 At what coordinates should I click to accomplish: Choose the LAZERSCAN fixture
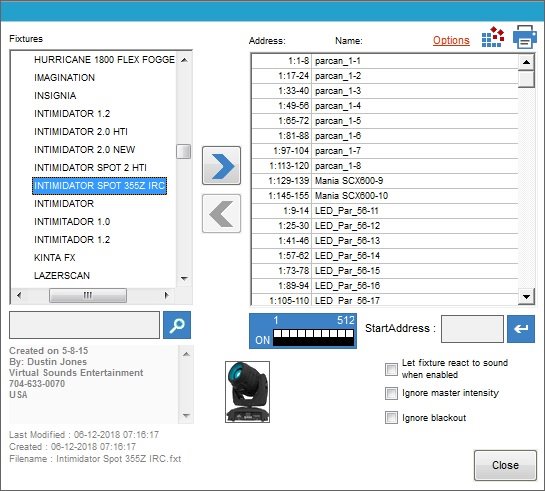(x=62, y=276)
